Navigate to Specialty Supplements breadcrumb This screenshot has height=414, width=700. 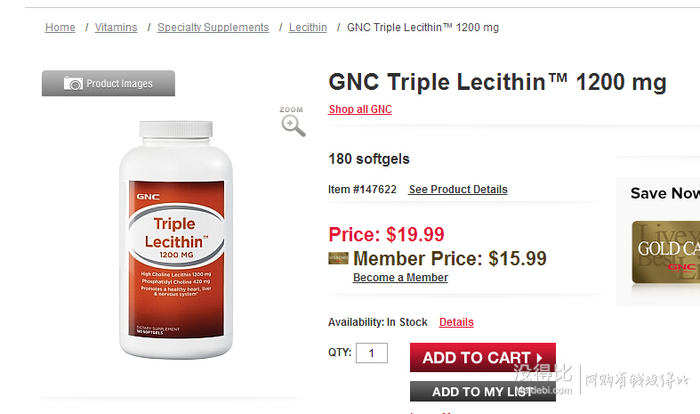click(213, 27)
